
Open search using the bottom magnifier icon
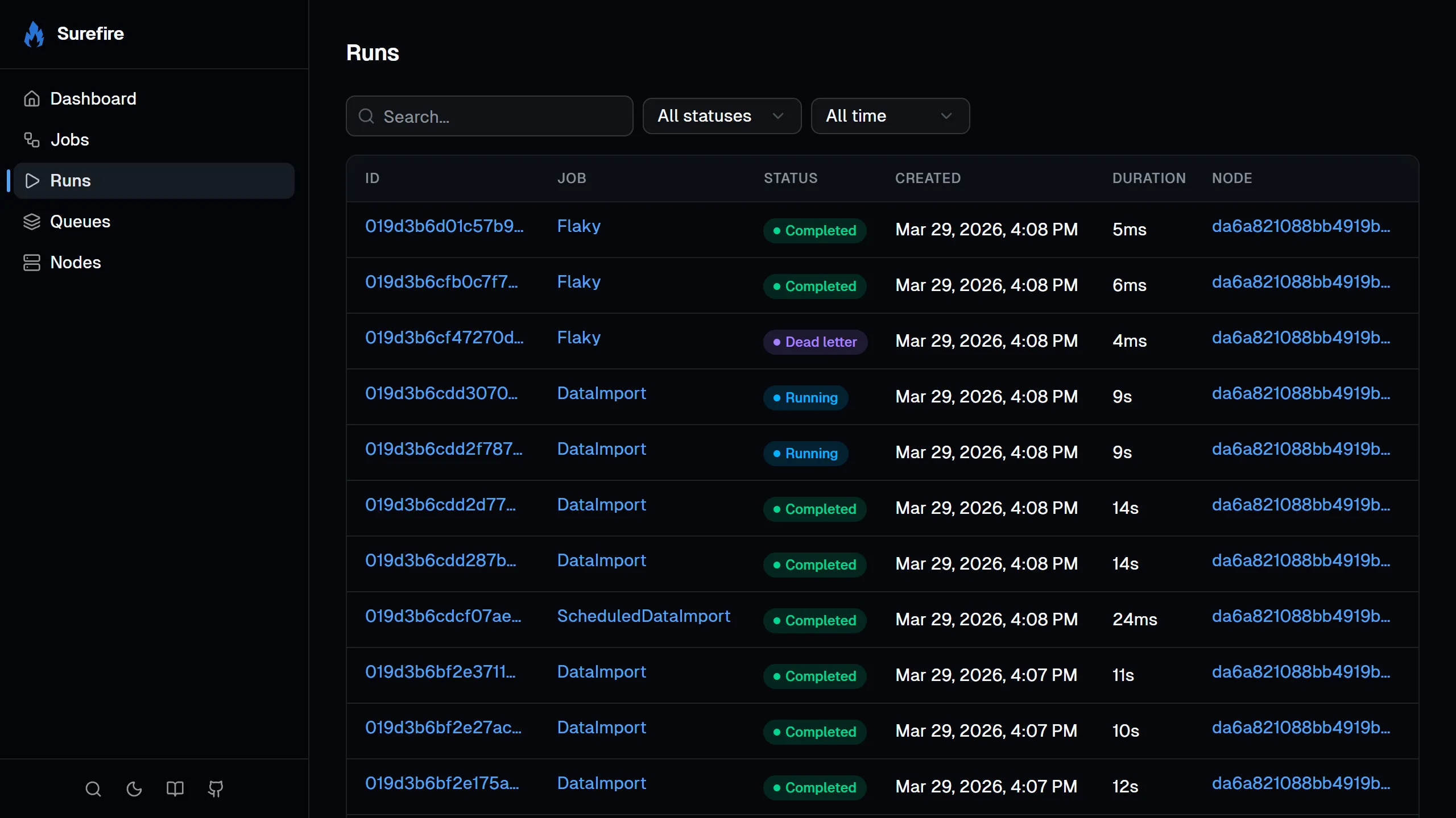coord(93,789)
